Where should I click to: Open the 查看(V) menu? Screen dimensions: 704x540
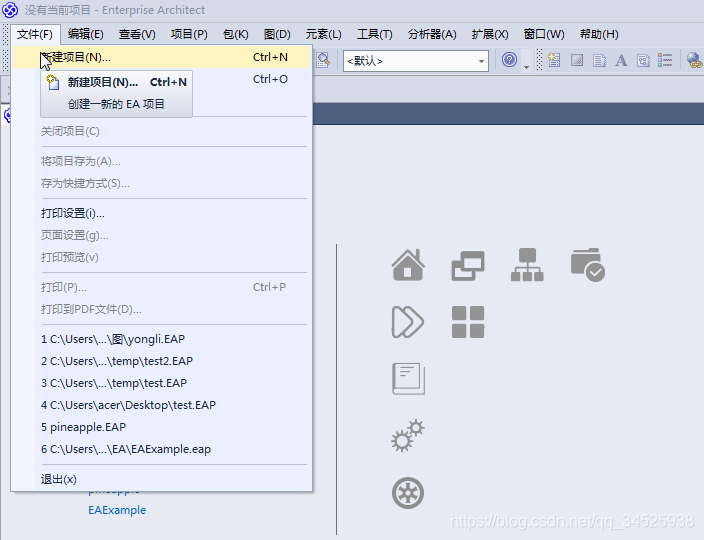point(137,34)
